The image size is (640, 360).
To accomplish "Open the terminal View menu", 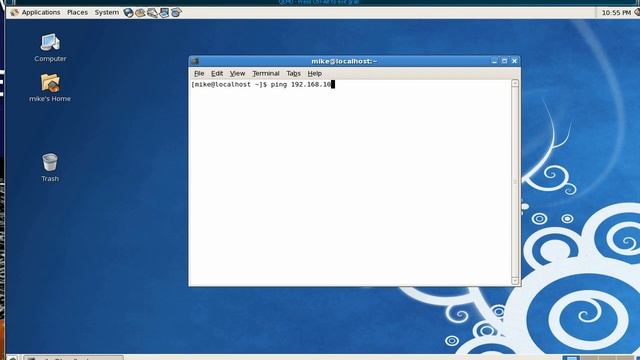I will pyautogui.click(x=237, y=73).
